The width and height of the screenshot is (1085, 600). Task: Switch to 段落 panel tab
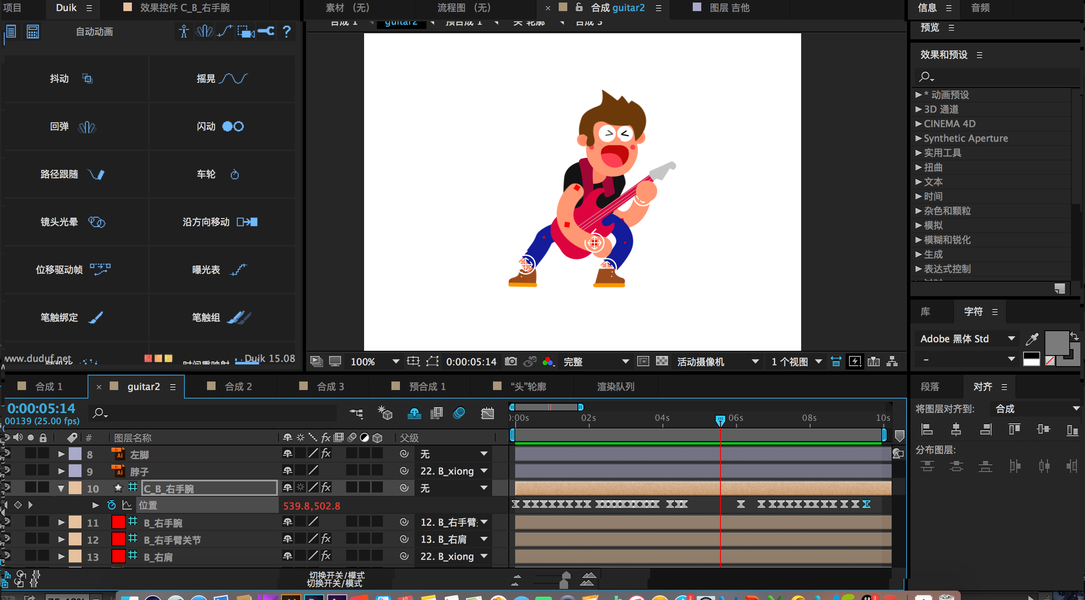click(930, 386)
